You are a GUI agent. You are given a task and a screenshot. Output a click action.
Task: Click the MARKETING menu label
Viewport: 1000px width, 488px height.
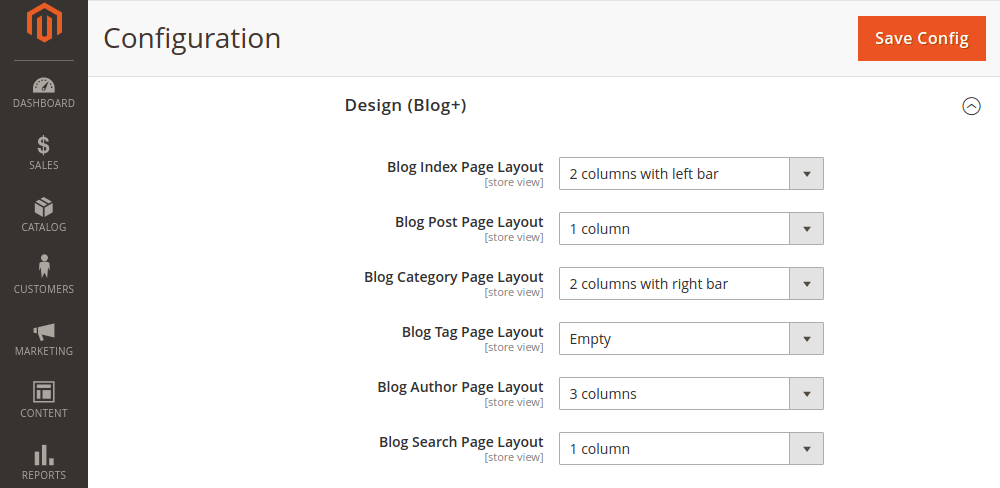tap(43, 351)
